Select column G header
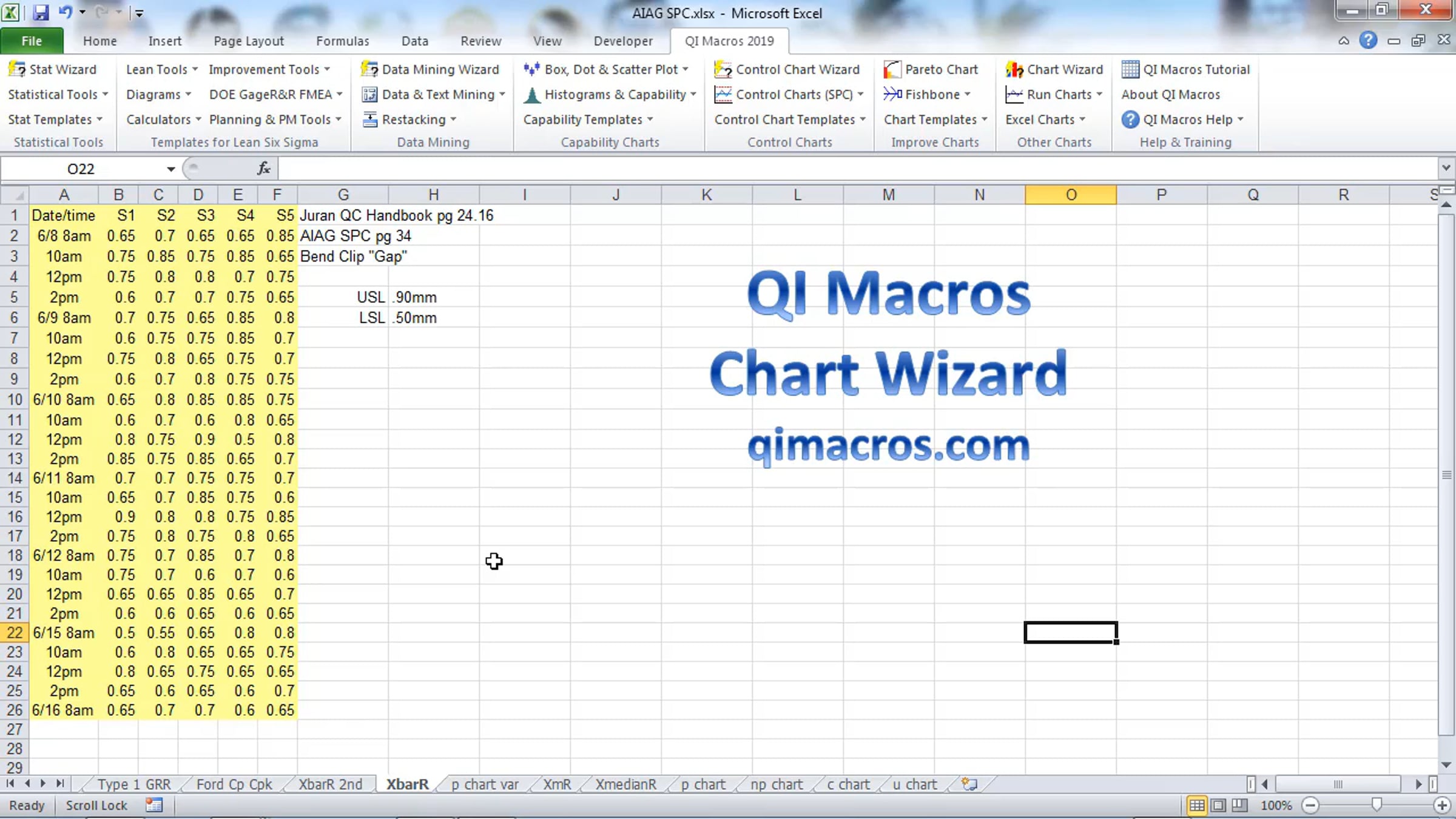Image resolution: width=1456 pixels, height=819 pixels. pos(343,195)
